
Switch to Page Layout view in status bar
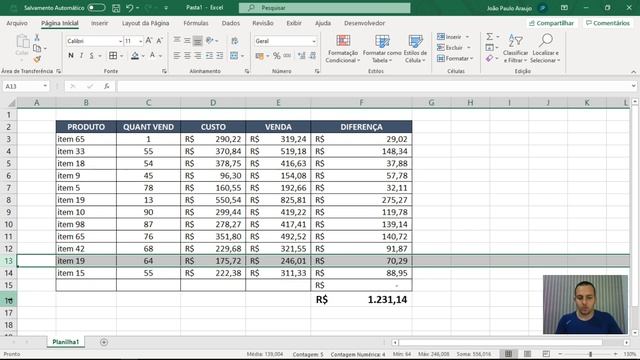coord(527,354)
